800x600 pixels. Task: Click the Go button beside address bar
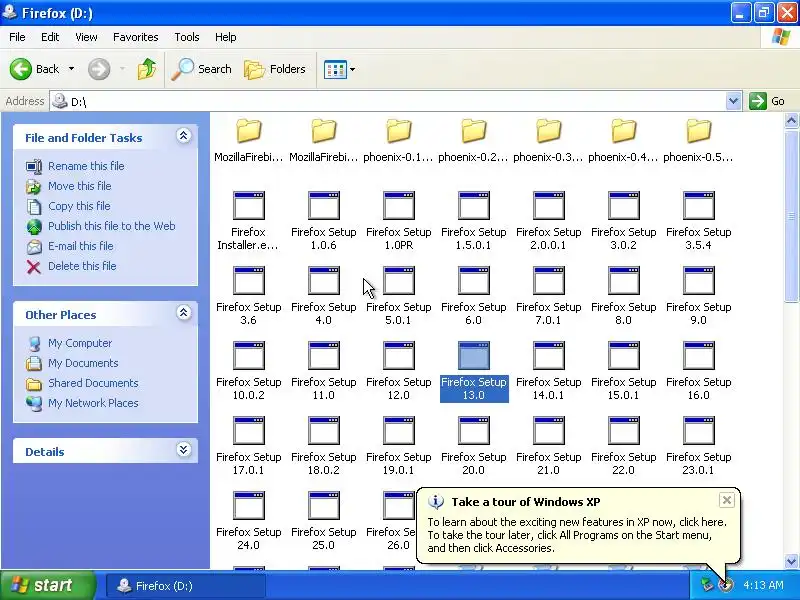767,101
